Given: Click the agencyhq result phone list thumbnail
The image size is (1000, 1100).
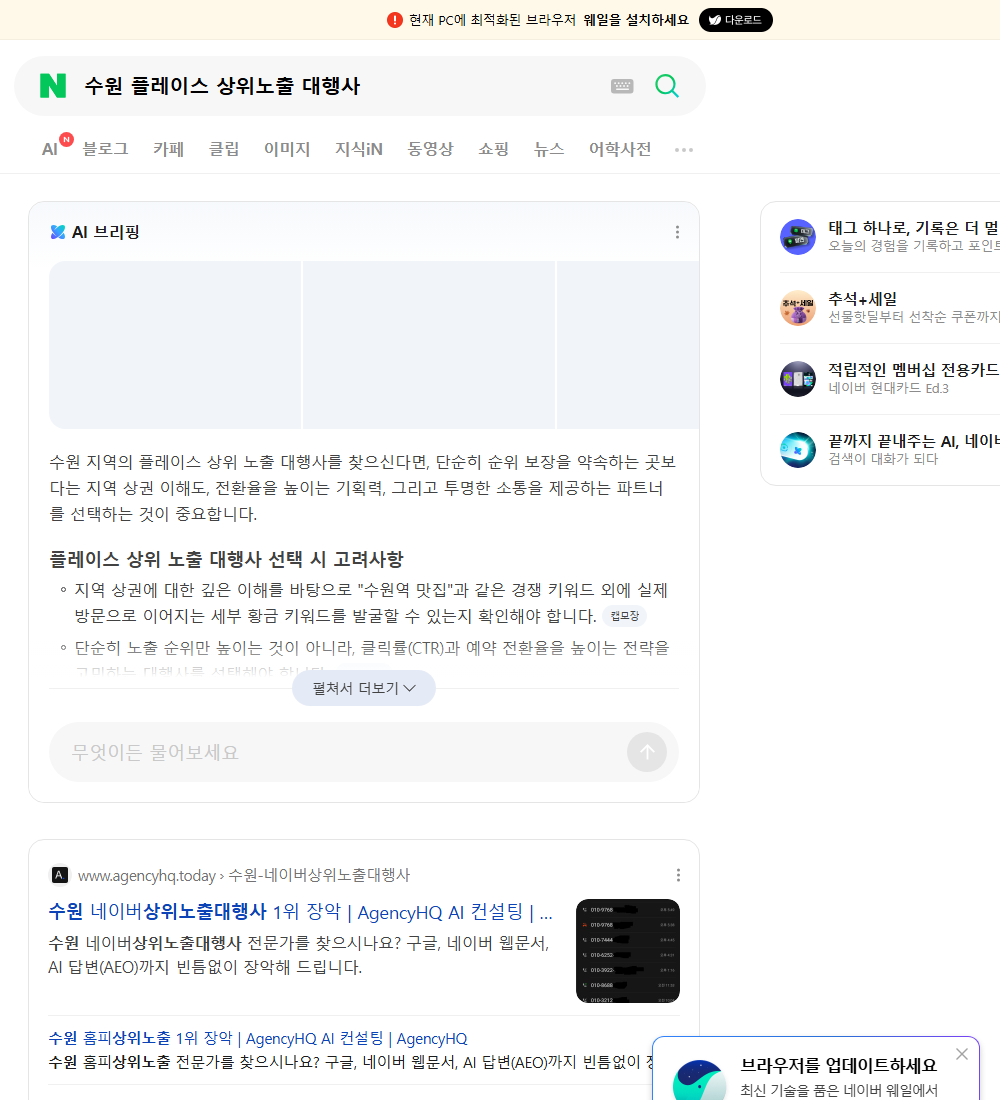Looking at the screenshot, I should point(628,951).
